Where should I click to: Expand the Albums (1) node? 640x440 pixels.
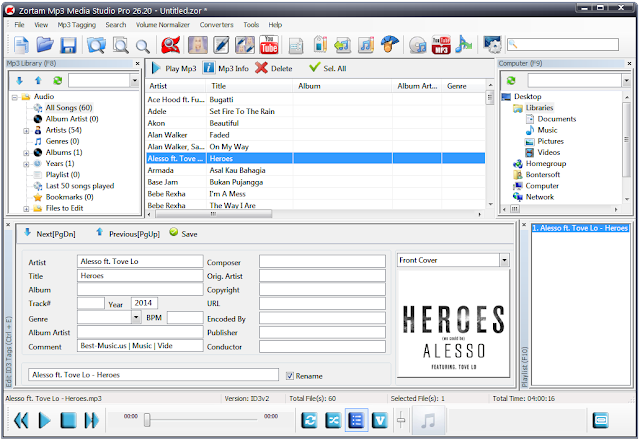[26, 153]
